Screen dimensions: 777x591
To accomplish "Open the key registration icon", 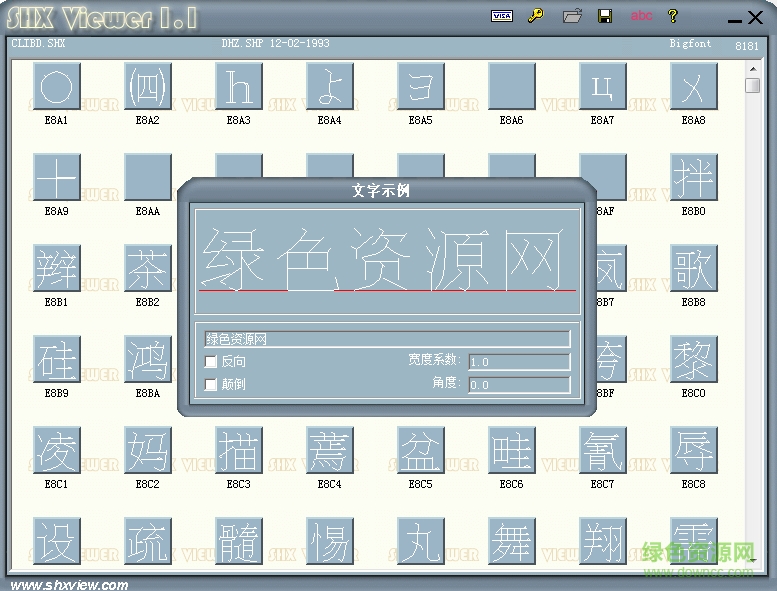I will click(x=536, y=16).
